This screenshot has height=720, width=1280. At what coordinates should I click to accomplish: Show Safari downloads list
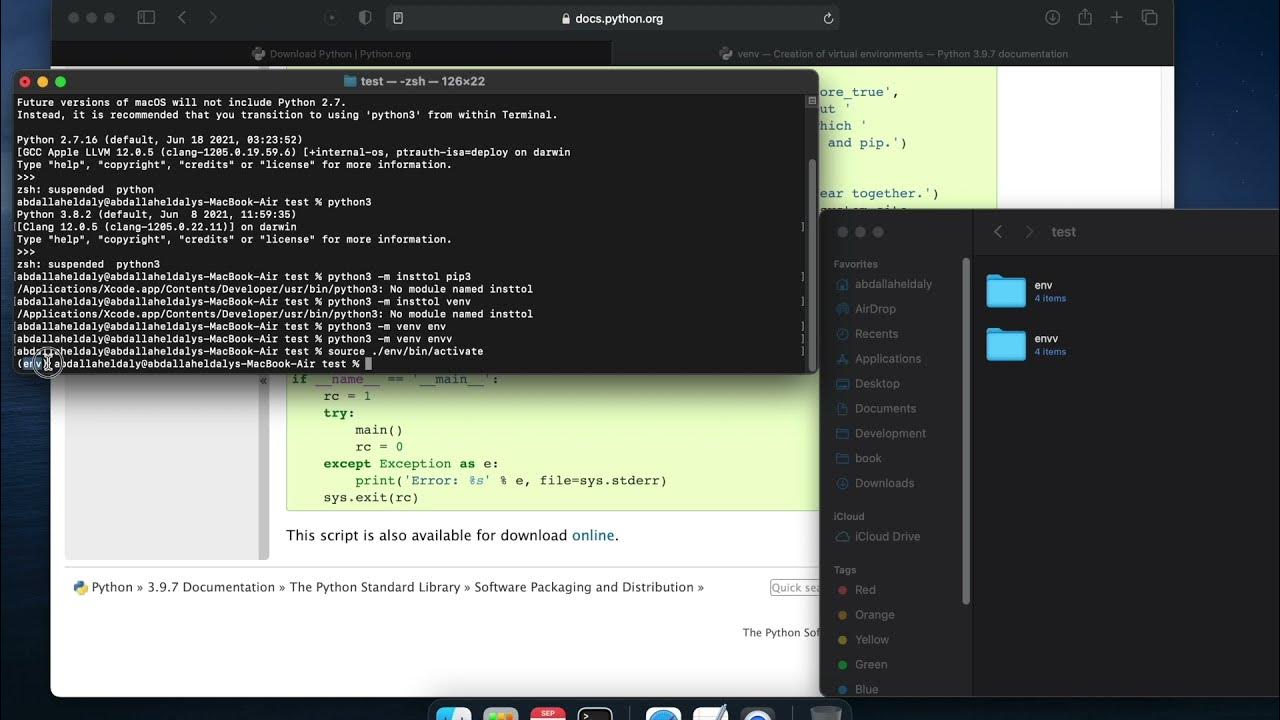[x=1052, y=18]
